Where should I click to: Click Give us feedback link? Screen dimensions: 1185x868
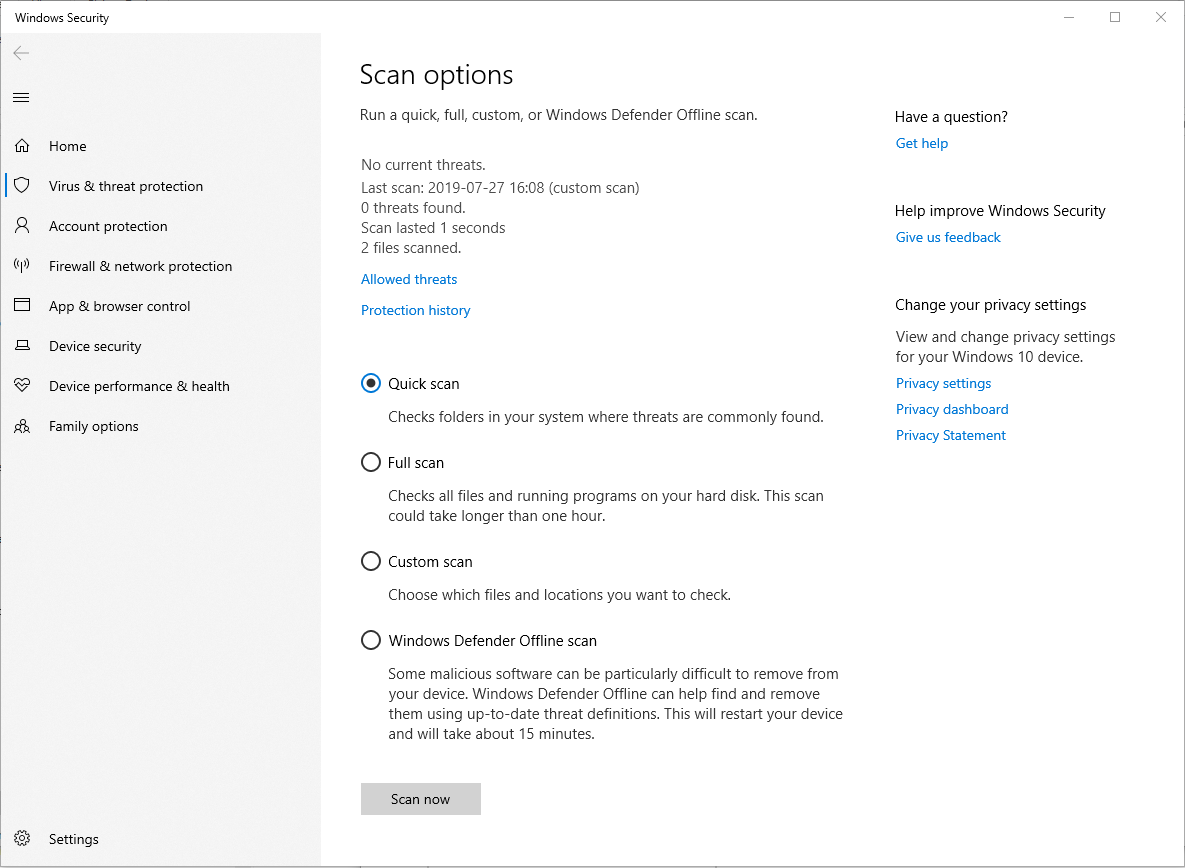[x=948, y=237]
